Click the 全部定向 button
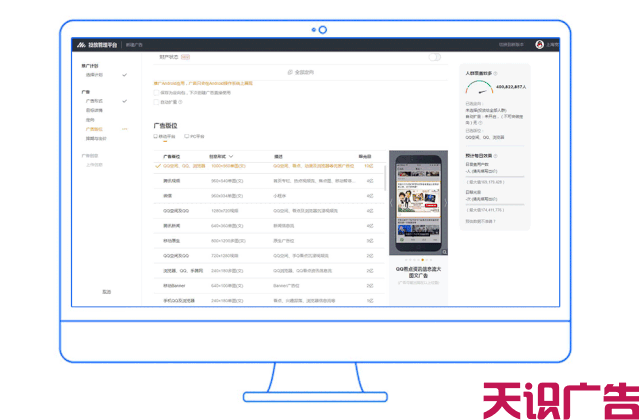Image resolution: width=639 pixels, height=420 pixels. coord(301,72)
